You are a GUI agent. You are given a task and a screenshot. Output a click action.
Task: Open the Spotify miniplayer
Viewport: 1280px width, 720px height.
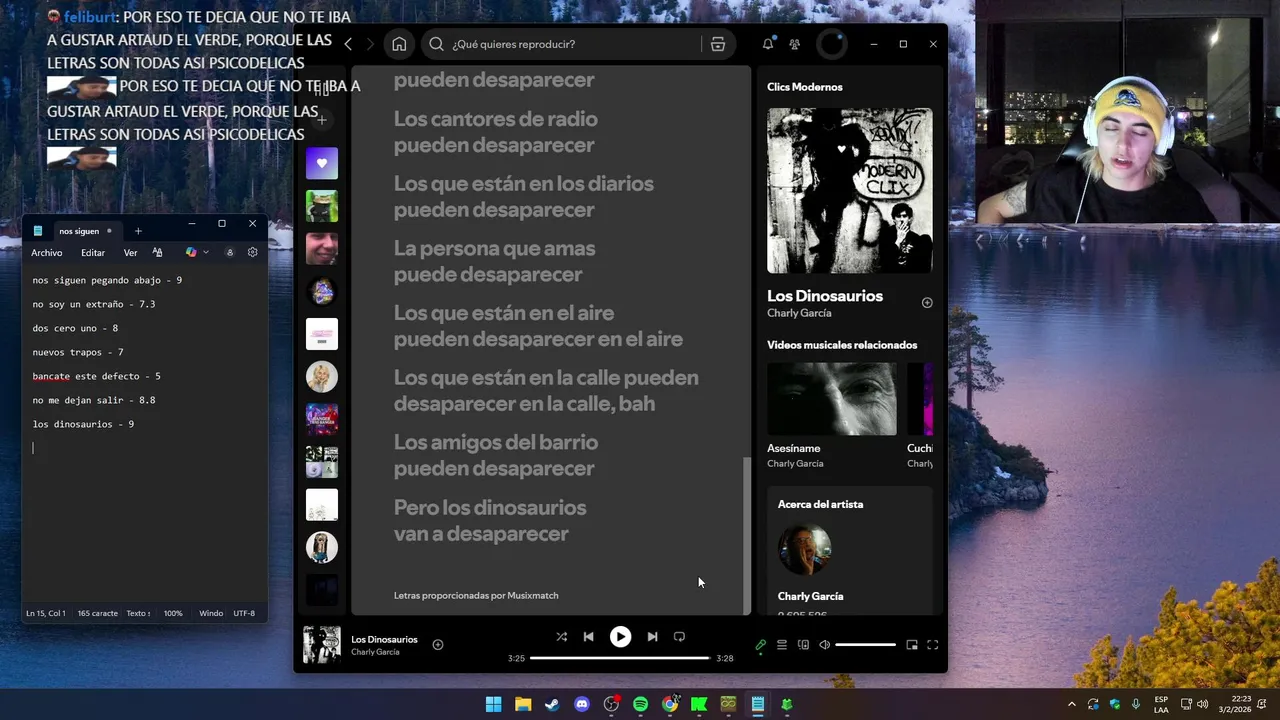tap(912, 645)
